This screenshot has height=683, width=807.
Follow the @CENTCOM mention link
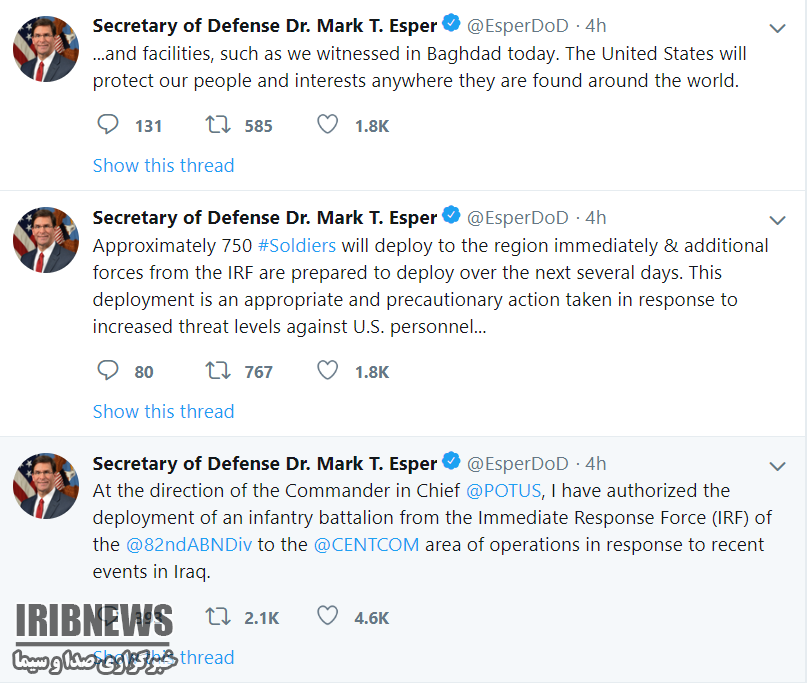click(366, 545)
